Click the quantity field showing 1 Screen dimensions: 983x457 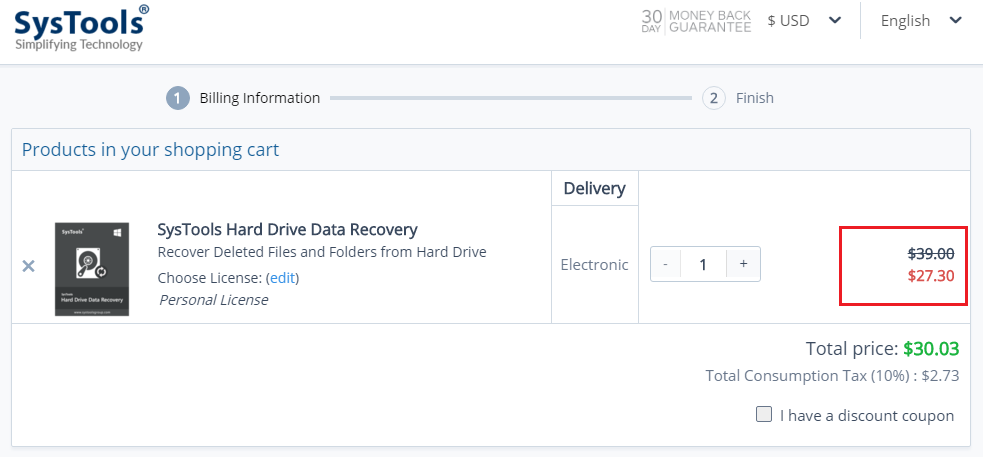pyautogui.click(x=703, y=264)
